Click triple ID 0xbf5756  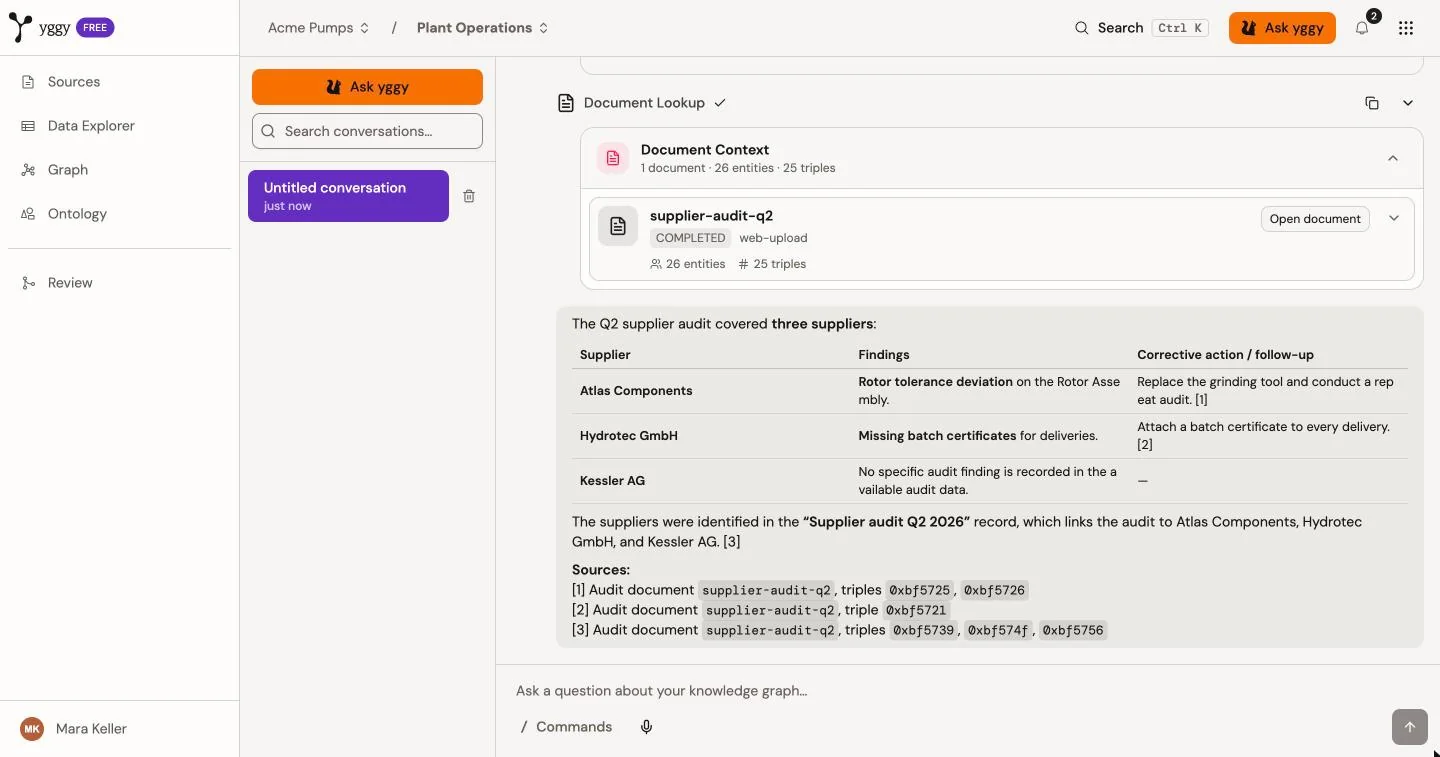click(1073, 630)
